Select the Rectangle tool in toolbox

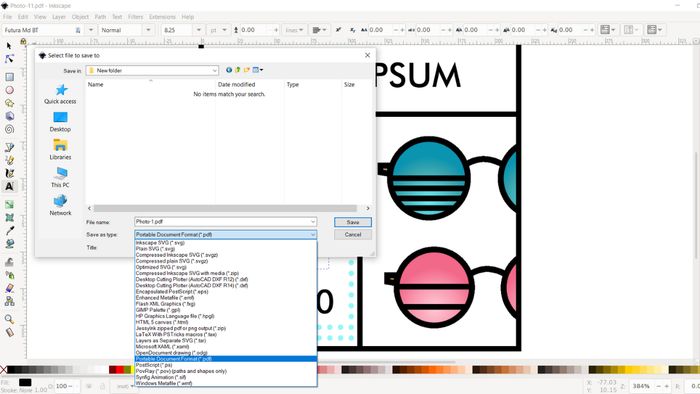9,77
